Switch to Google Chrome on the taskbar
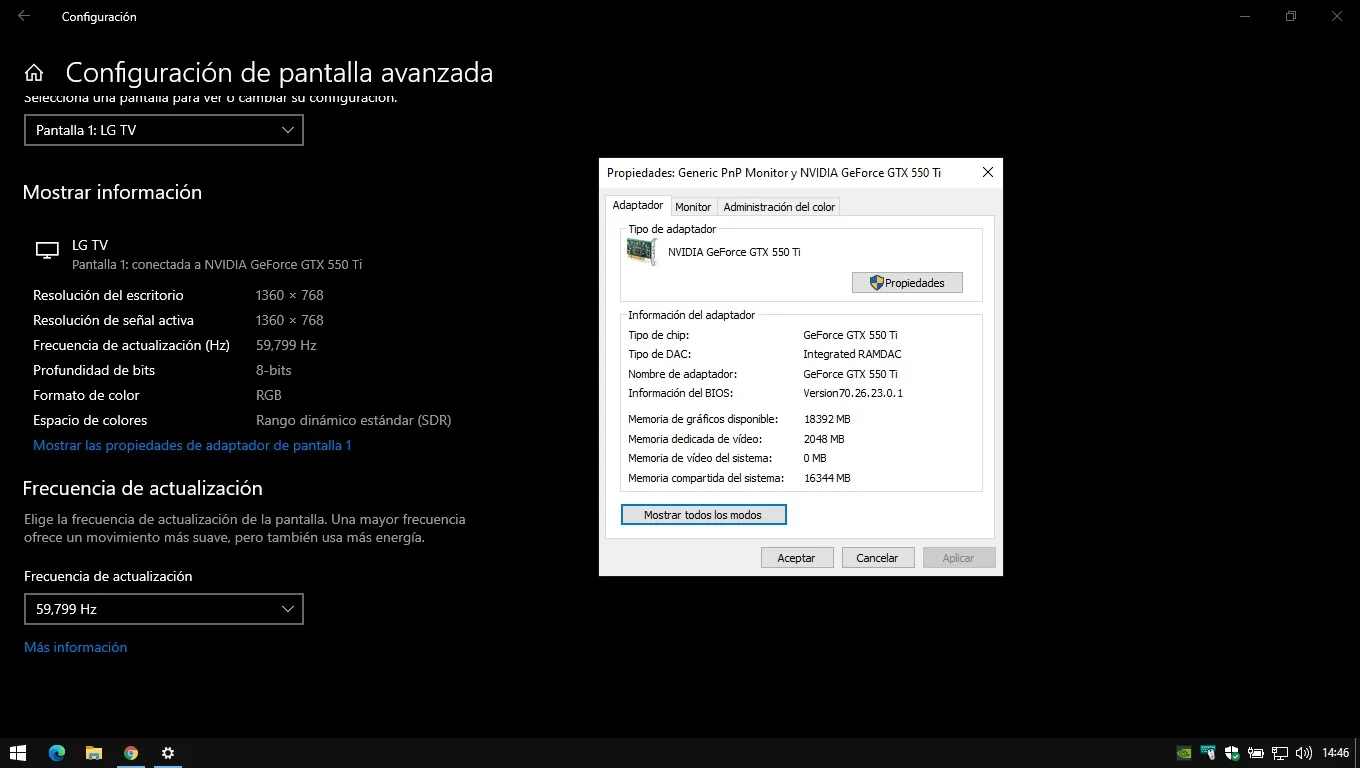Image resolution: width=1360 pixels, height=768 pixels. coord(131,753)
